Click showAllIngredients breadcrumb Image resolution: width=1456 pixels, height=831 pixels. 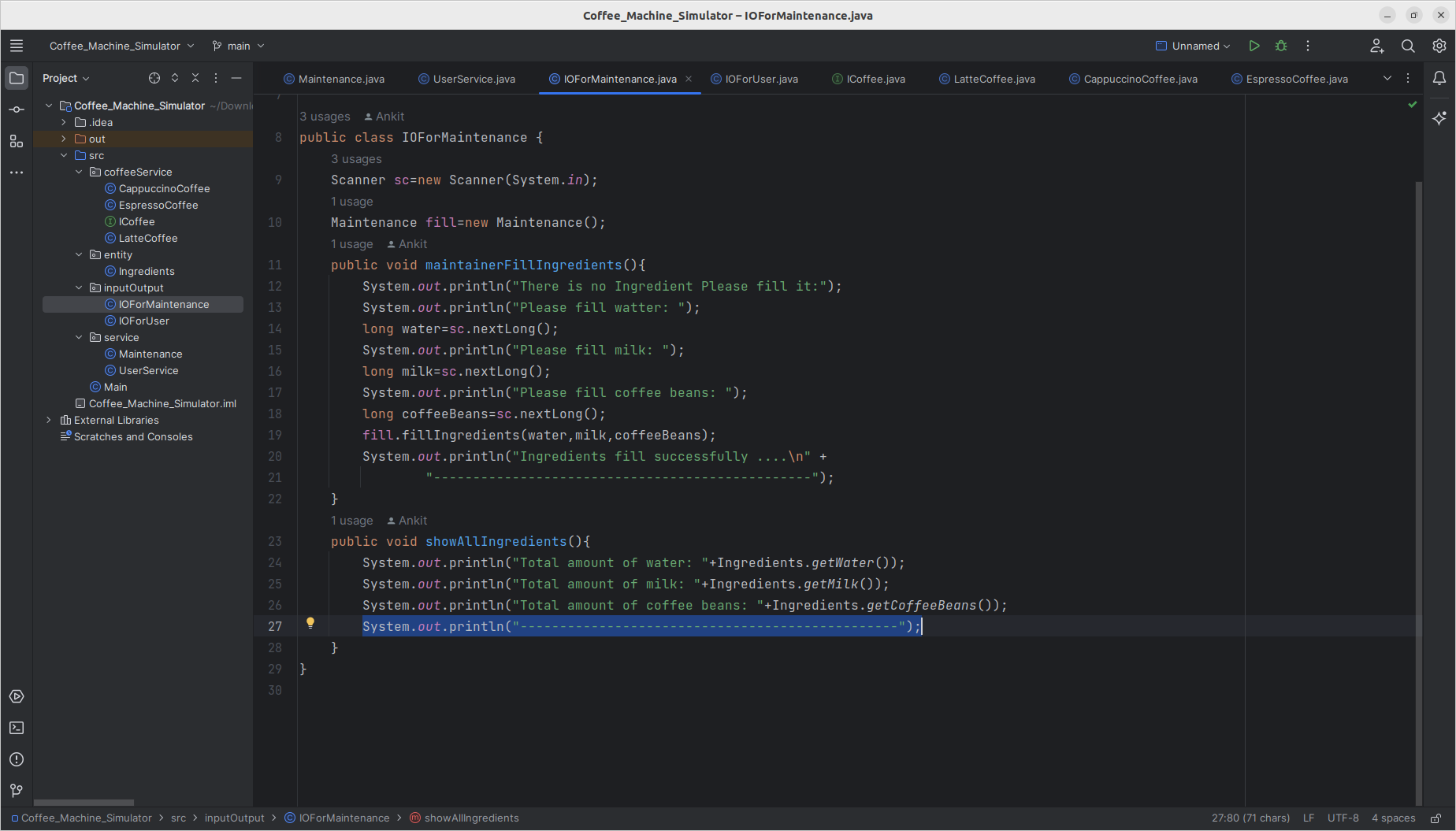click(464, 818)
